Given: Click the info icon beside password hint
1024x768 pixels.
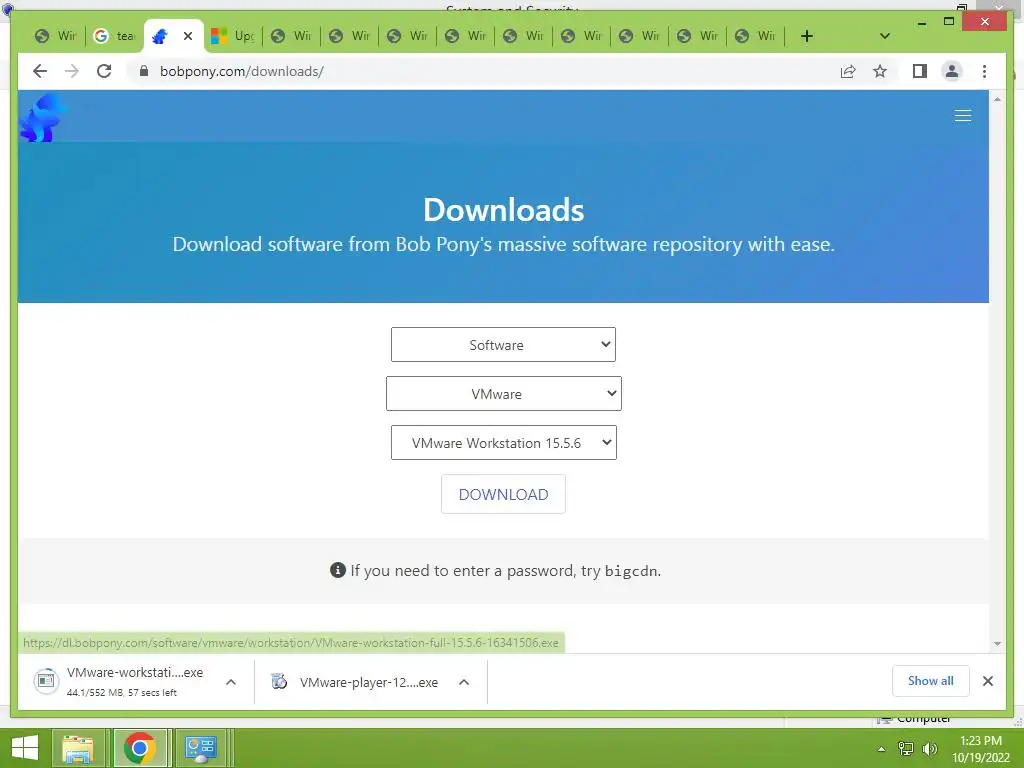Looking at the screenshot, I should point(338,570).
